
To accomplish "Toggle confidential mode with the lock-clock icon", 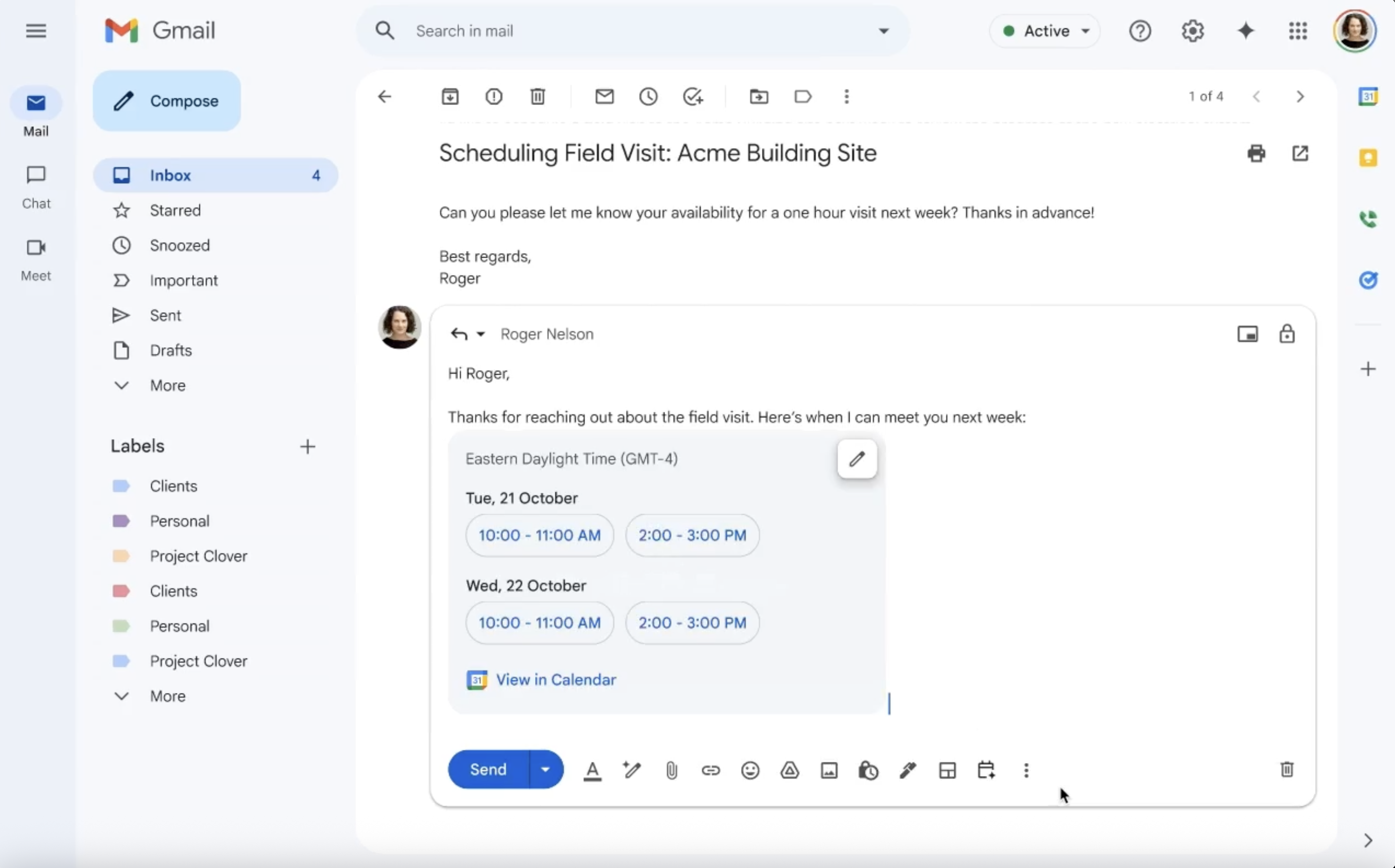I will 868,770.
